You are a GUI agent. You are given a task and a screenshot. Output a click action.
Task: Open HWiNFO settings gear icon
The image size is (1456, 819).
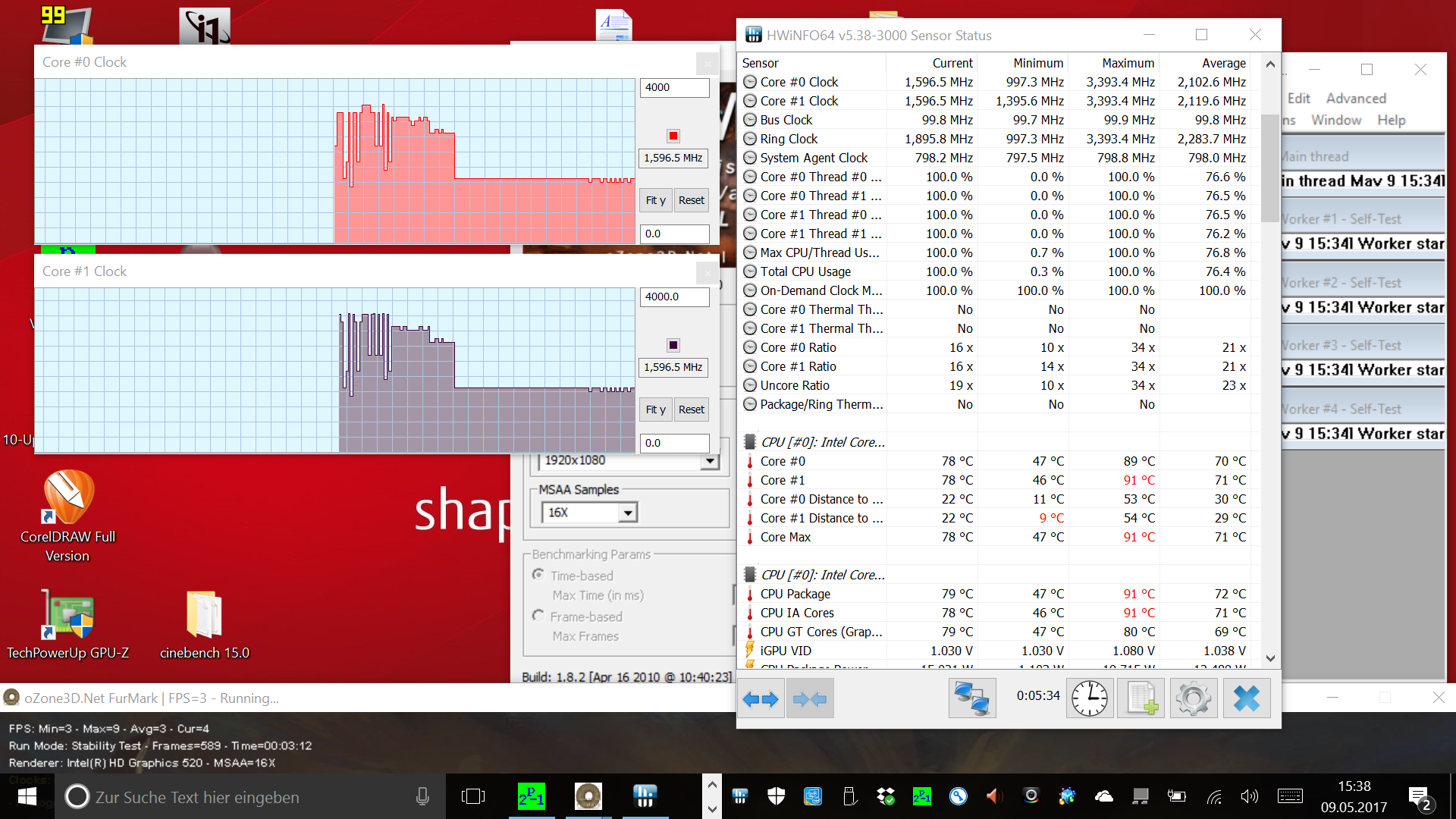[1193, 698]
